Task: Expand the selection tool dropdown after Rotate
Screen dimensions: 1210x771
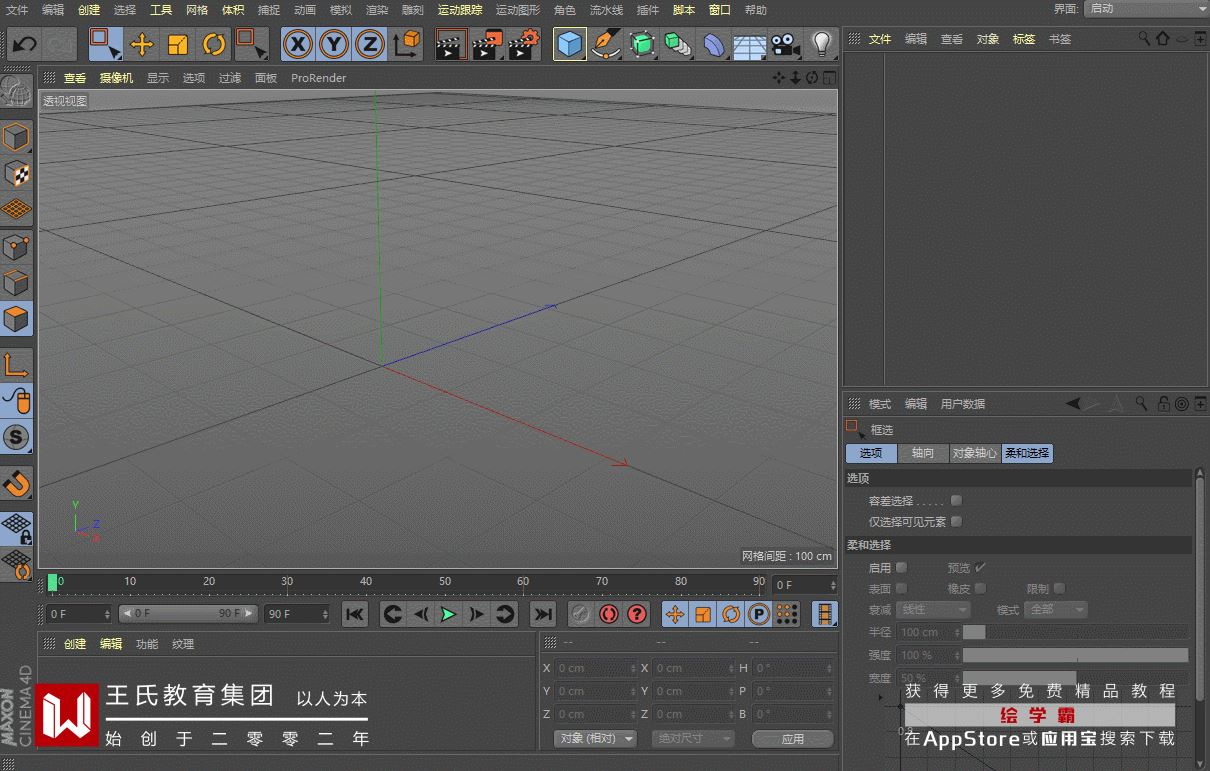Action: [x=251, y=44]
